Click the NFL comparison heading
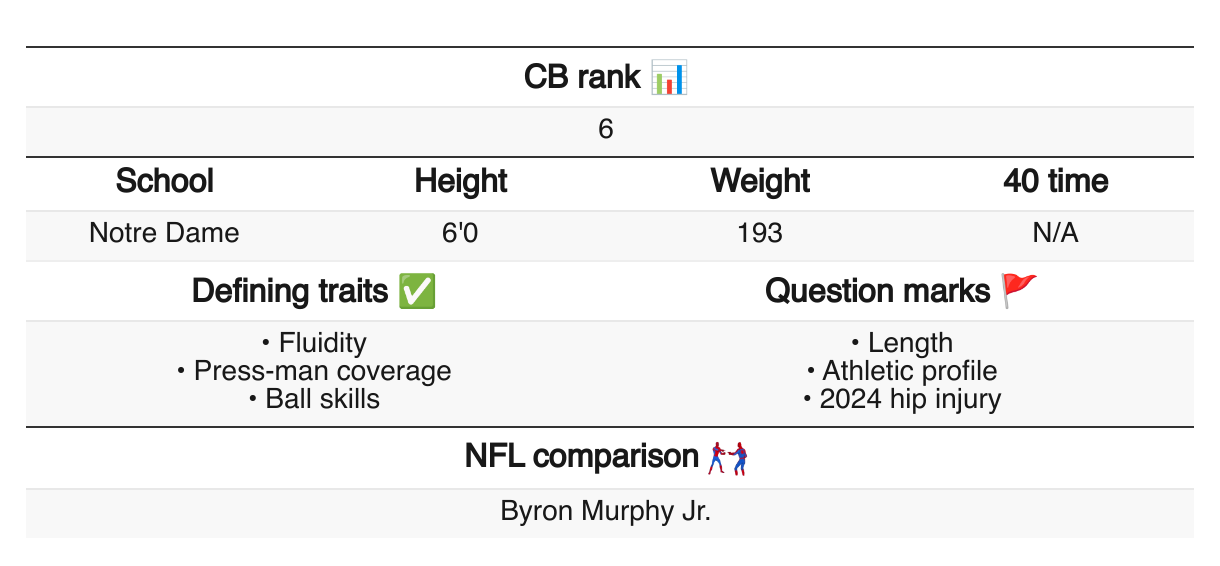 pyautogui.click(x=581, y=457)
